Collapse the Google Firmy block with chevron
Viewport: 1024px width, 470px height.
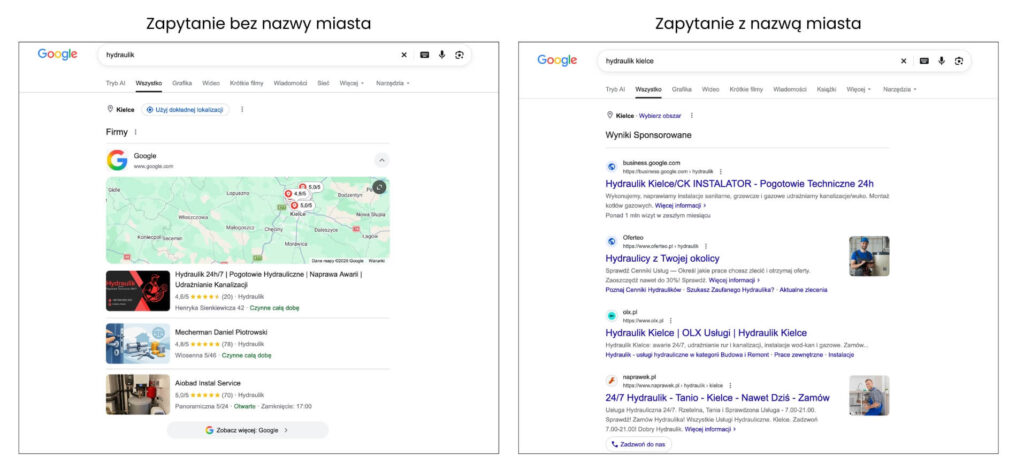pyautogui.click(x=382, y=160)
